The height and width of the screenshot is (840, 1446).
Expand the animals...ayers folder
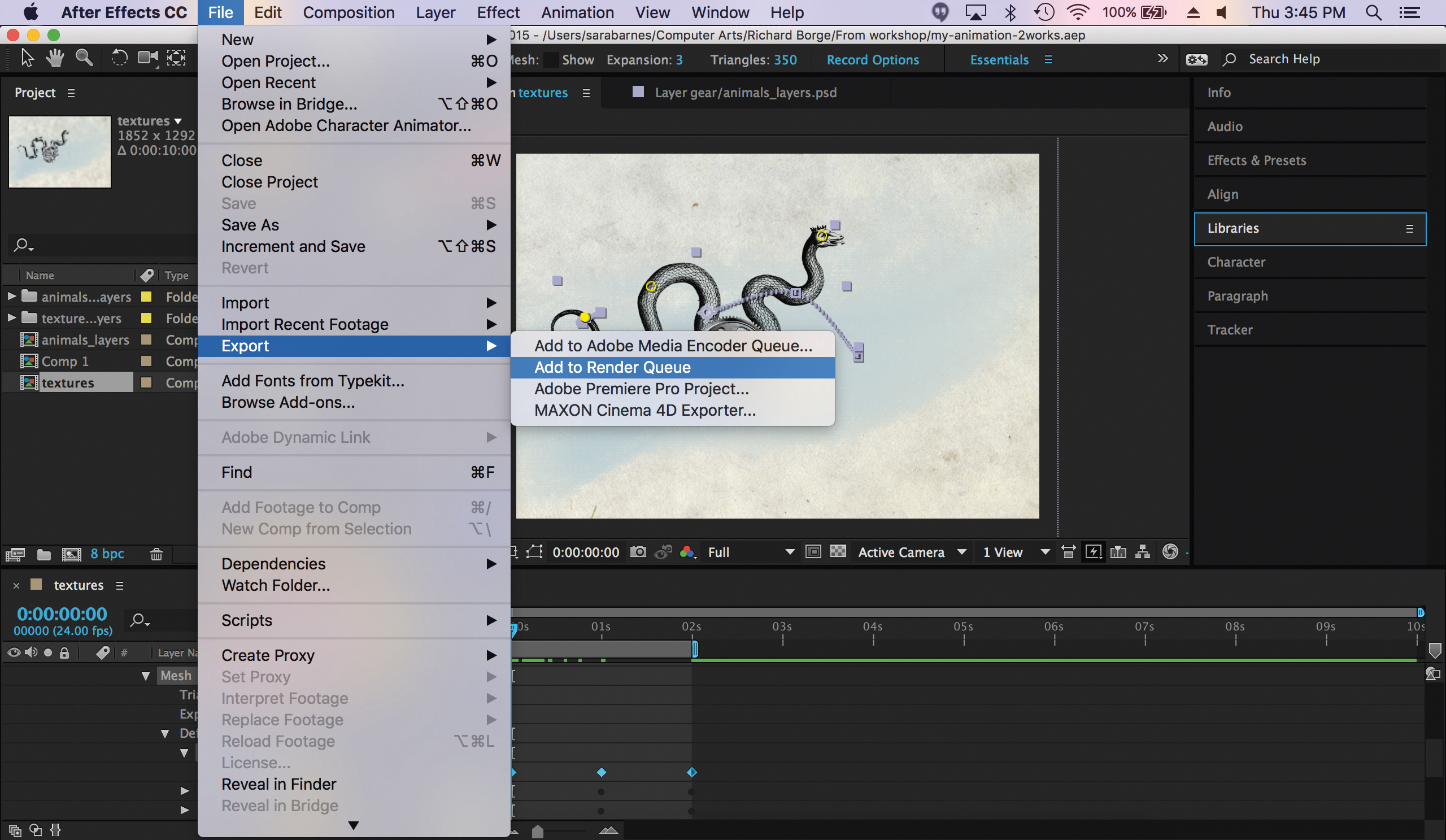11,297
